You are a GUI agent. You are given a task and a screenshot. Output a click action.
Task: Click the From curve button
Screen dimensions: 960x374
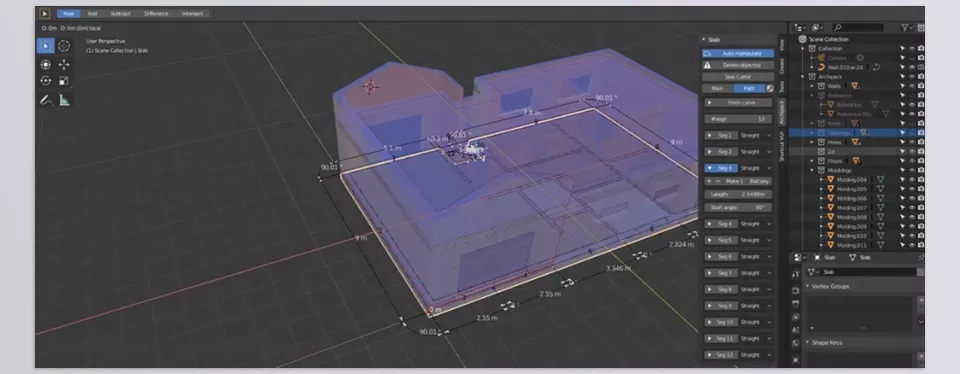[x=738, y=103]
